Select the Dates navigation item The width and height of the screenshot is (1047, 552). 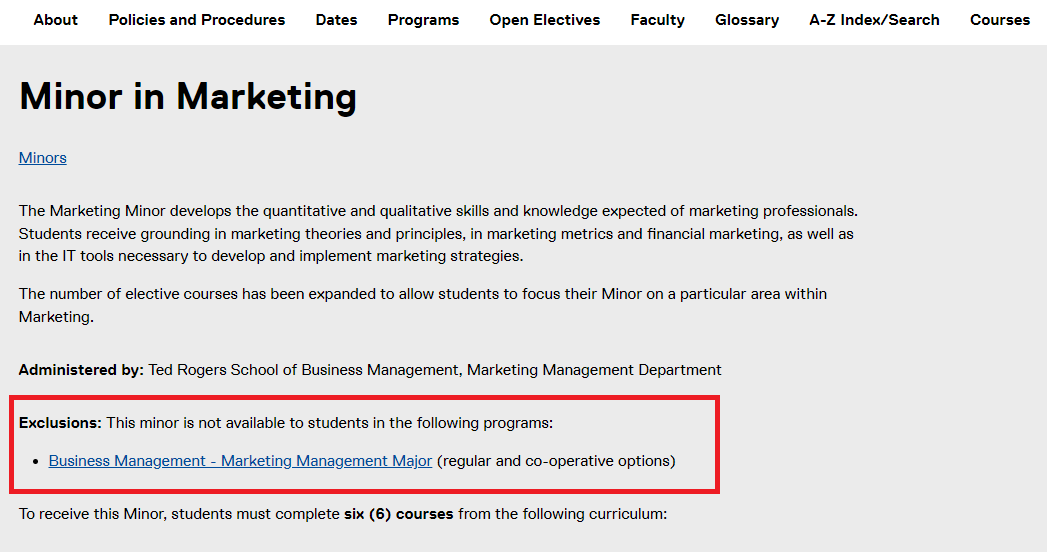[336, 20]
